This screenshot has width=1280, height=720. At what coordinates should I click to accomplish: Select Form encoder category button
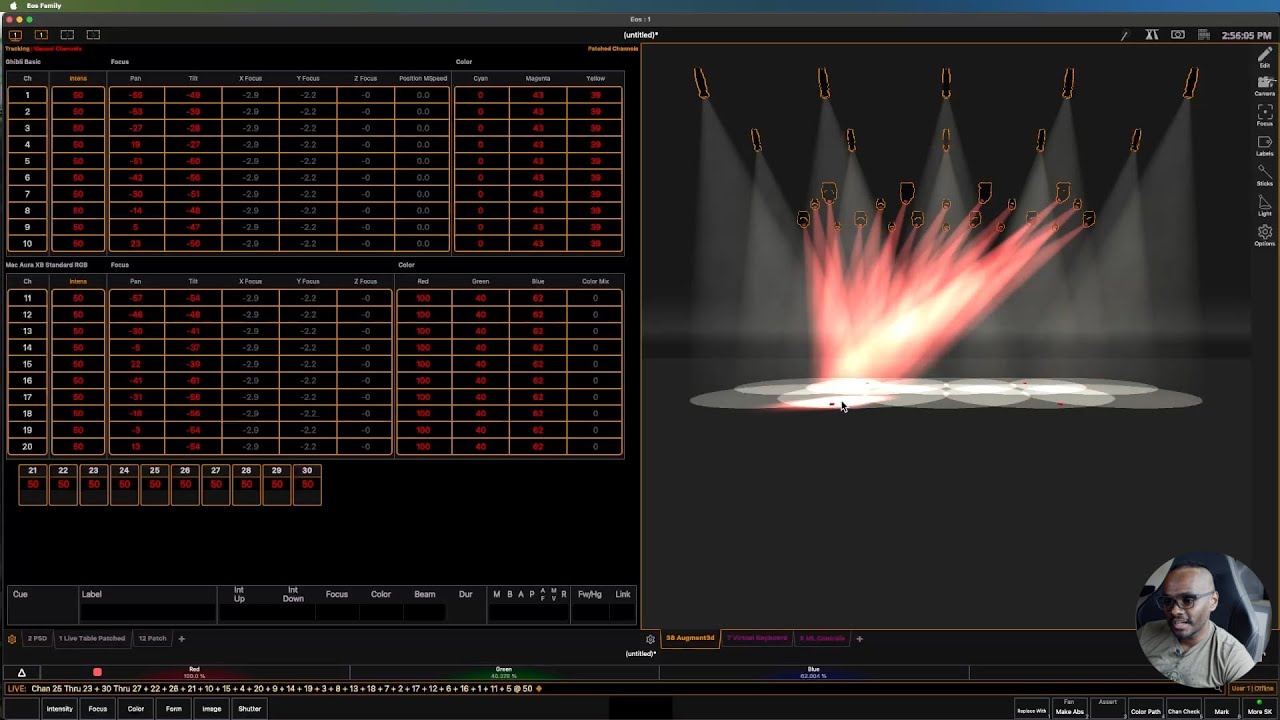coord(173,709)
